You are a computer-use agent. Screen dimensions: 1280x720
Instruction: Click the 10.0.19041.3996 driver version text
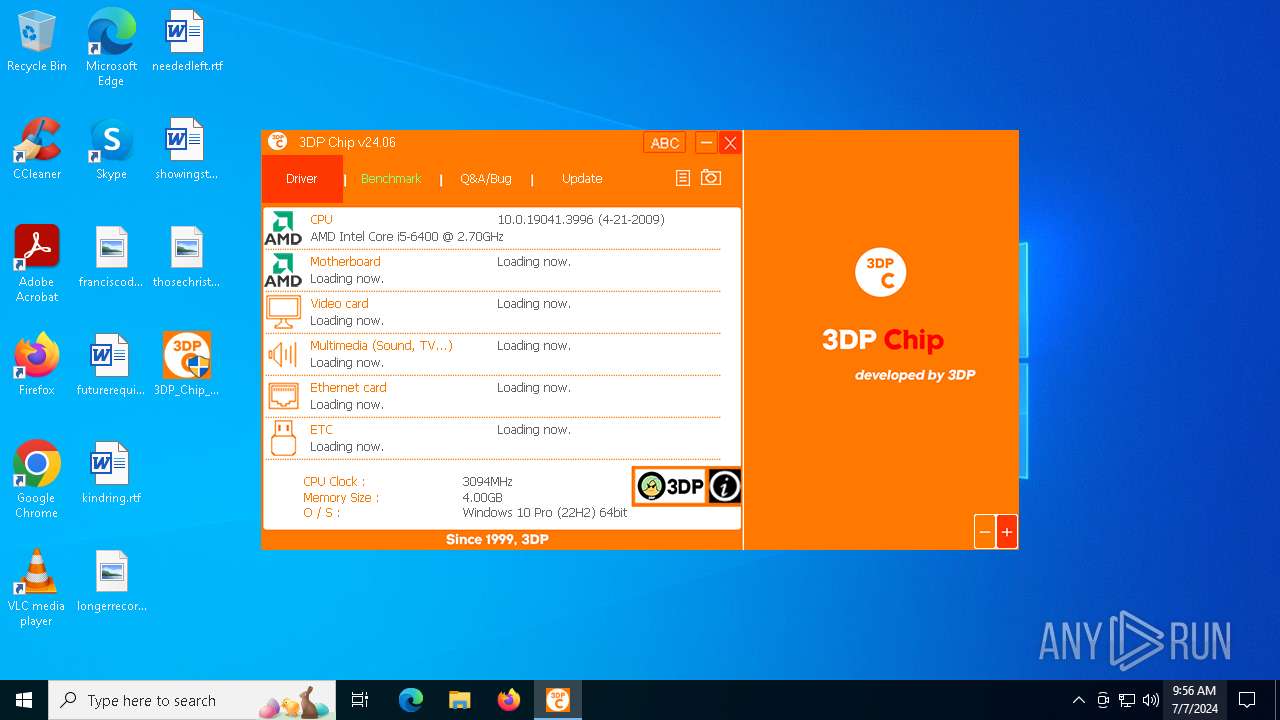click(x=581, y=220)
